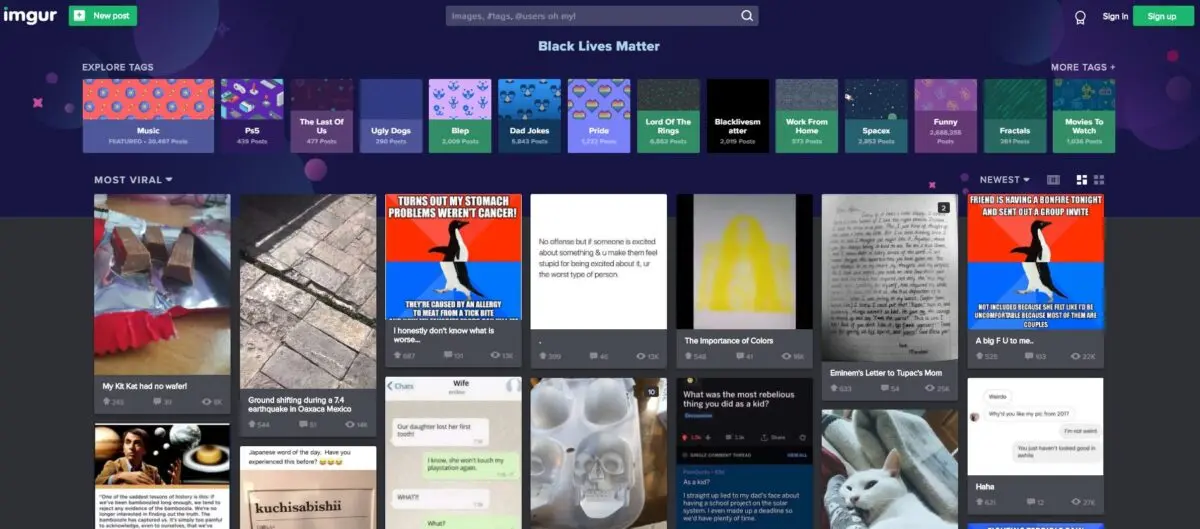Click comment icon on The Importance of Colors
The height and width of the screenshot is (529, 1200).
click(742, 357)
